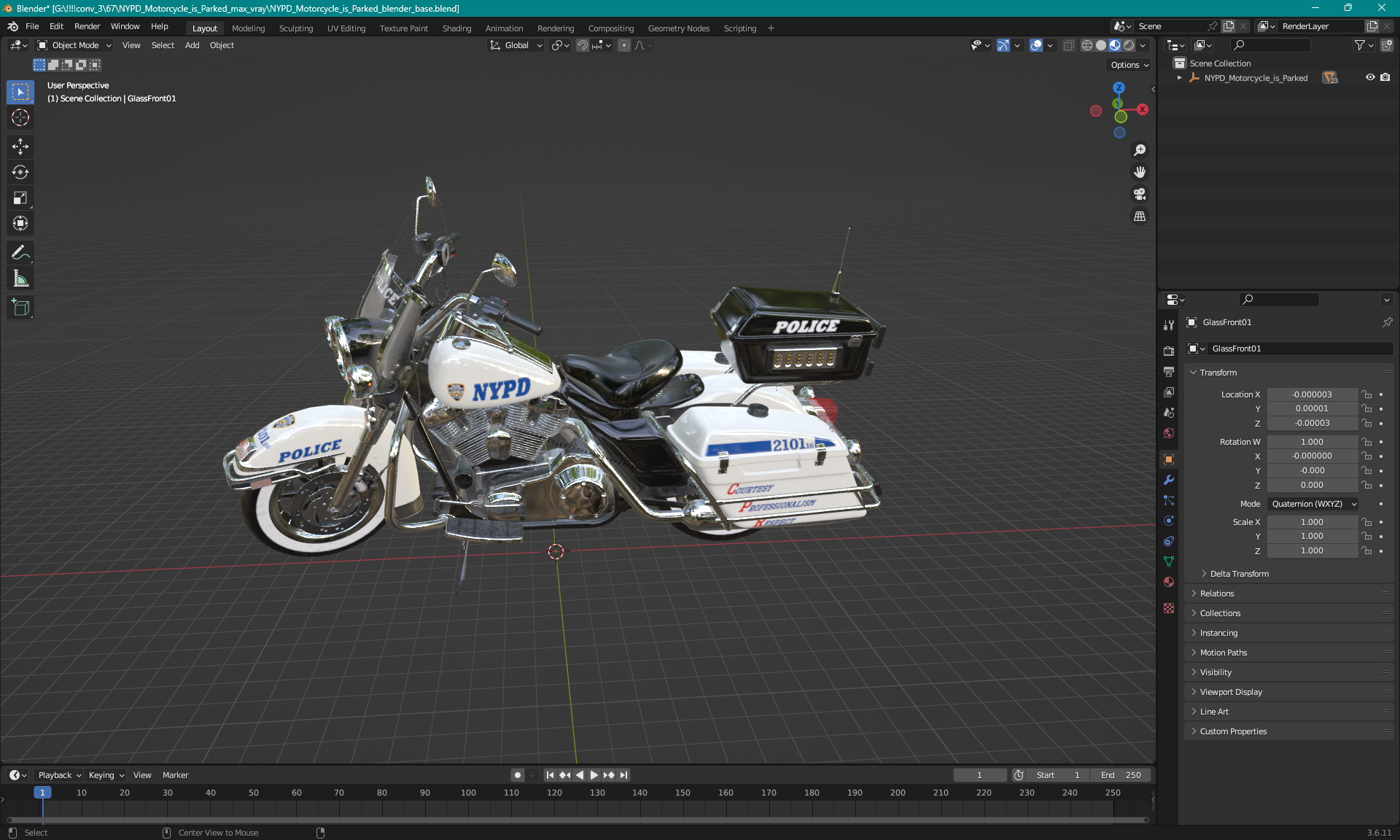Open the Object Mode dropdown

pyautogui.click(x=74, y=45)
